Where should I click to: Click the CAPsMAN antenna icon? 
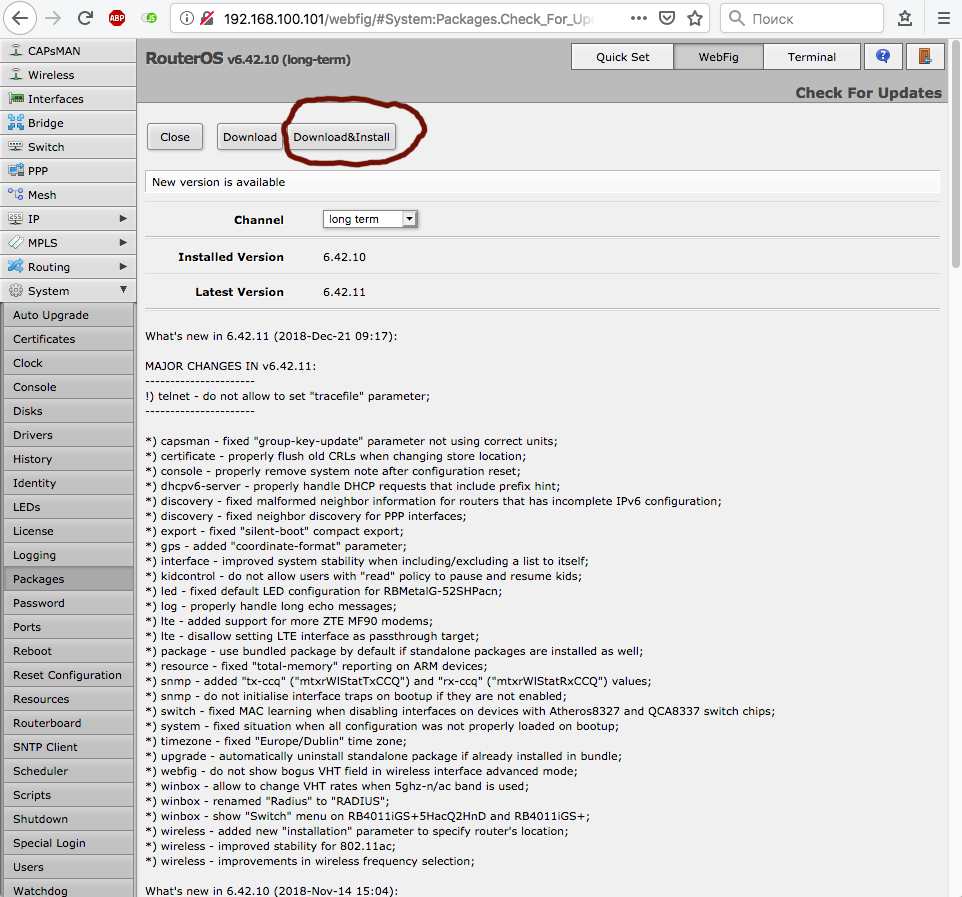pos(16,50)
